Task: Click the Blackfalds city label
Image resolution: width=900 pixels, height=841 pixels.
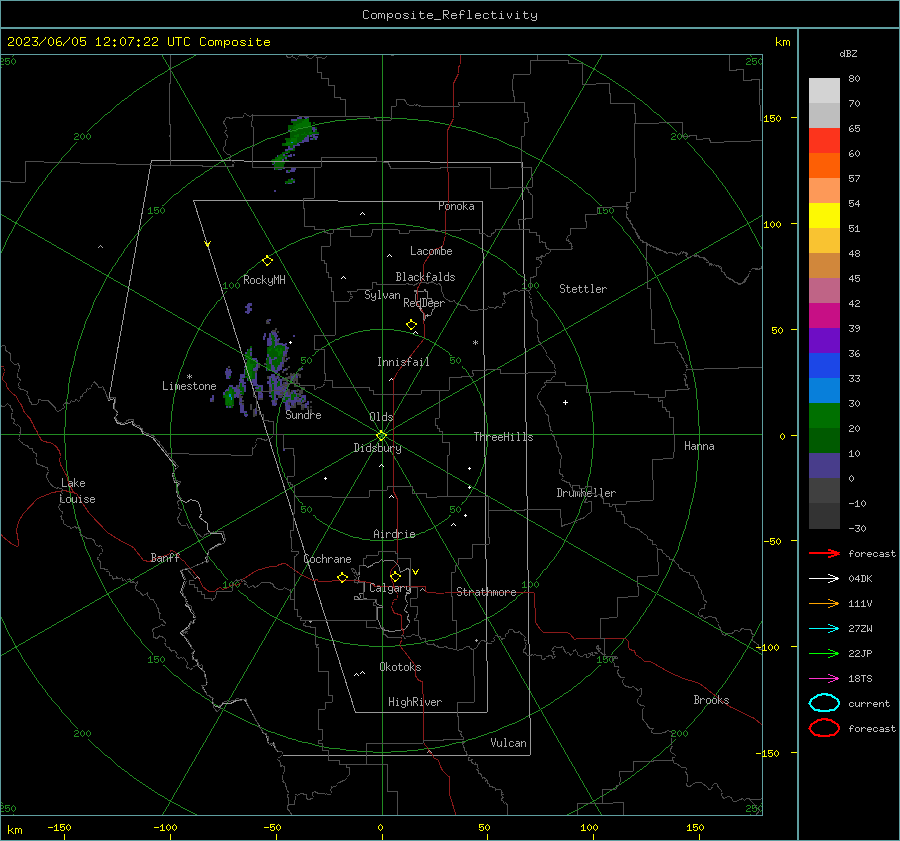Action: click(425, 277)
